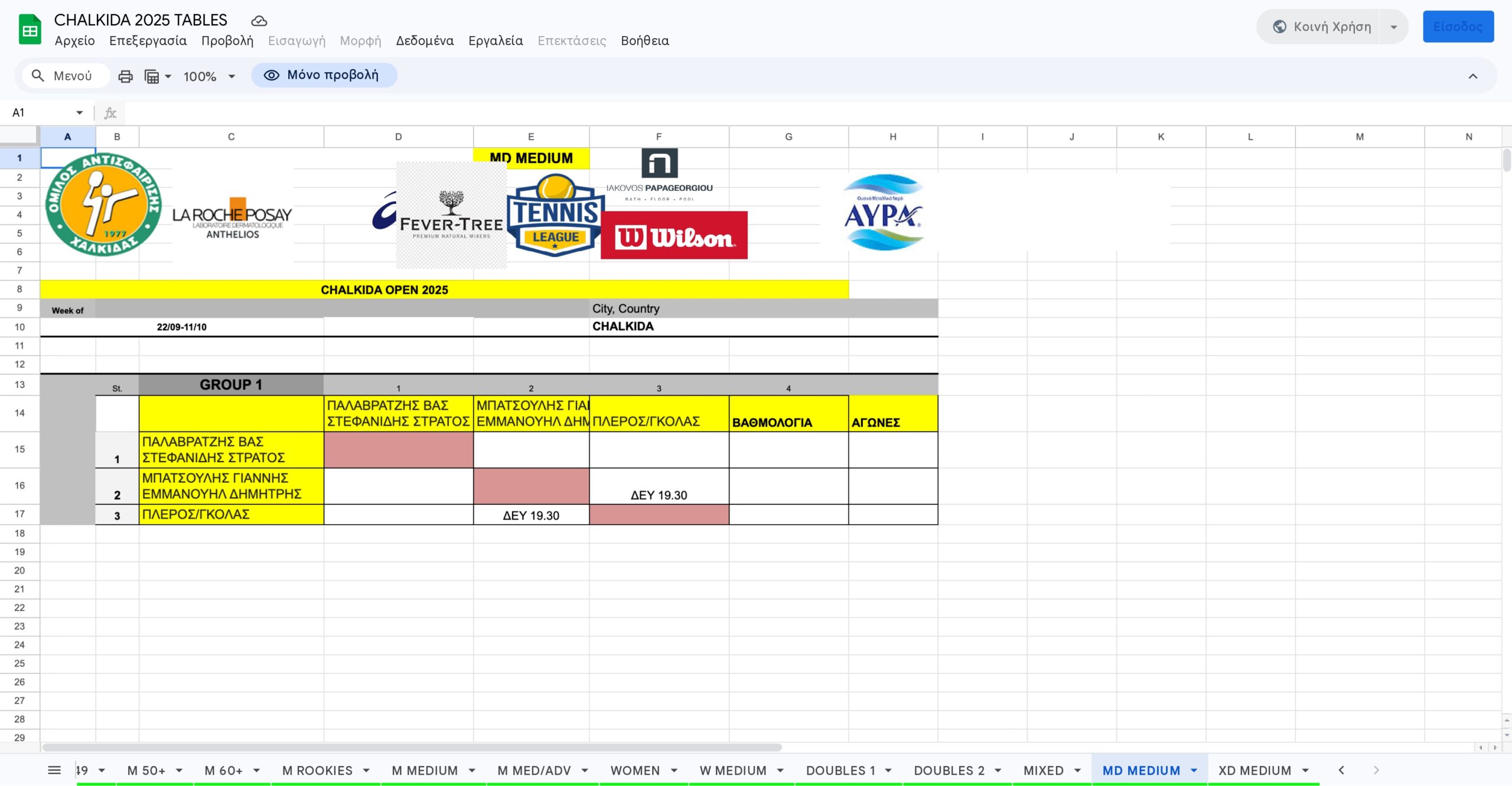Click the blue Είσοδος sign-in button

point(1458,27)
